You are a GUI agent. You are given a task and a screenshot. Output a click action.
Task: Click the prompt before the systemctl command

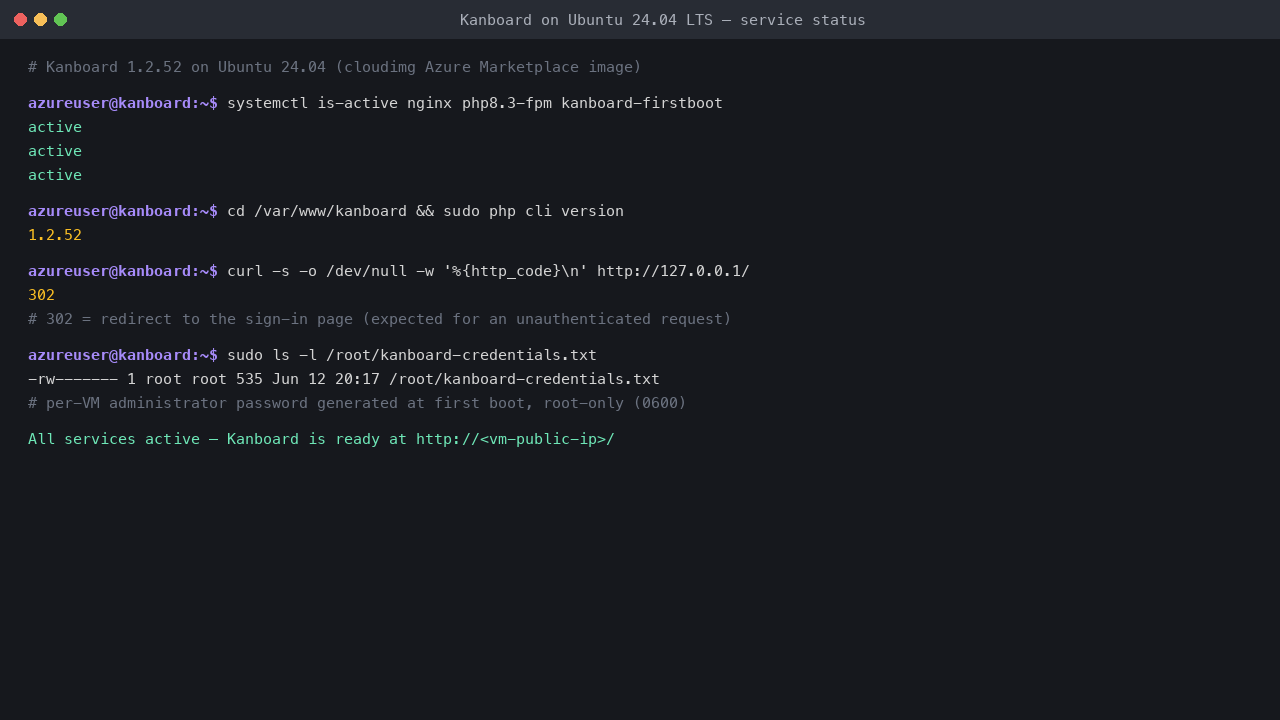123,103
